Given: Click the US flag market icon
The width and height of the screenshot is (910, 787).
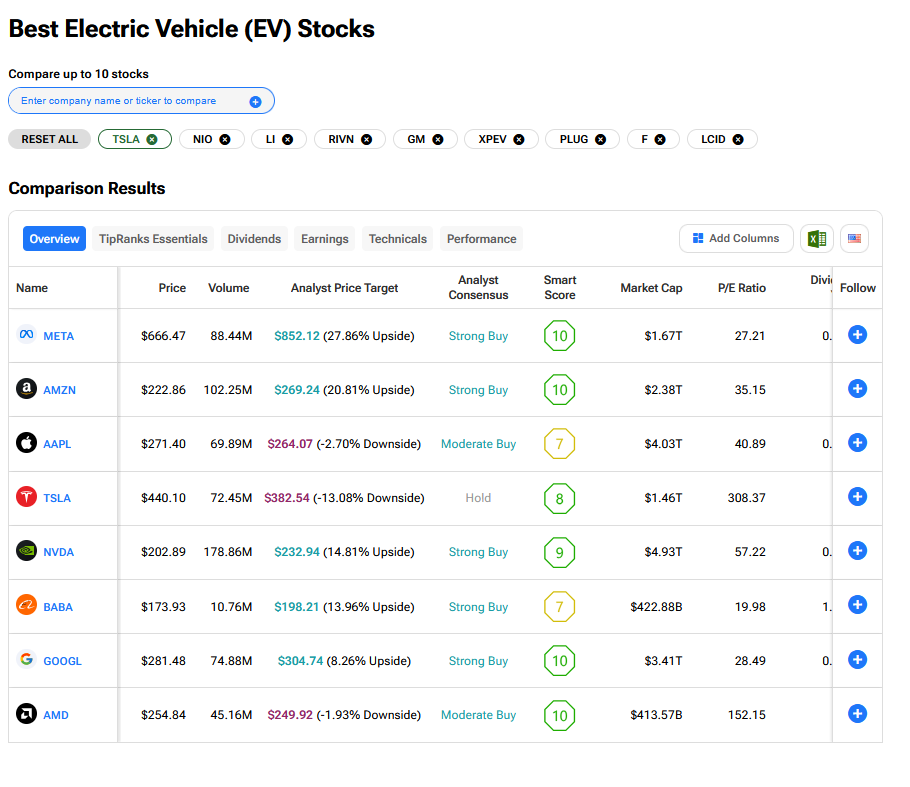Looking at the screenshot, I should tap(854, 239).
